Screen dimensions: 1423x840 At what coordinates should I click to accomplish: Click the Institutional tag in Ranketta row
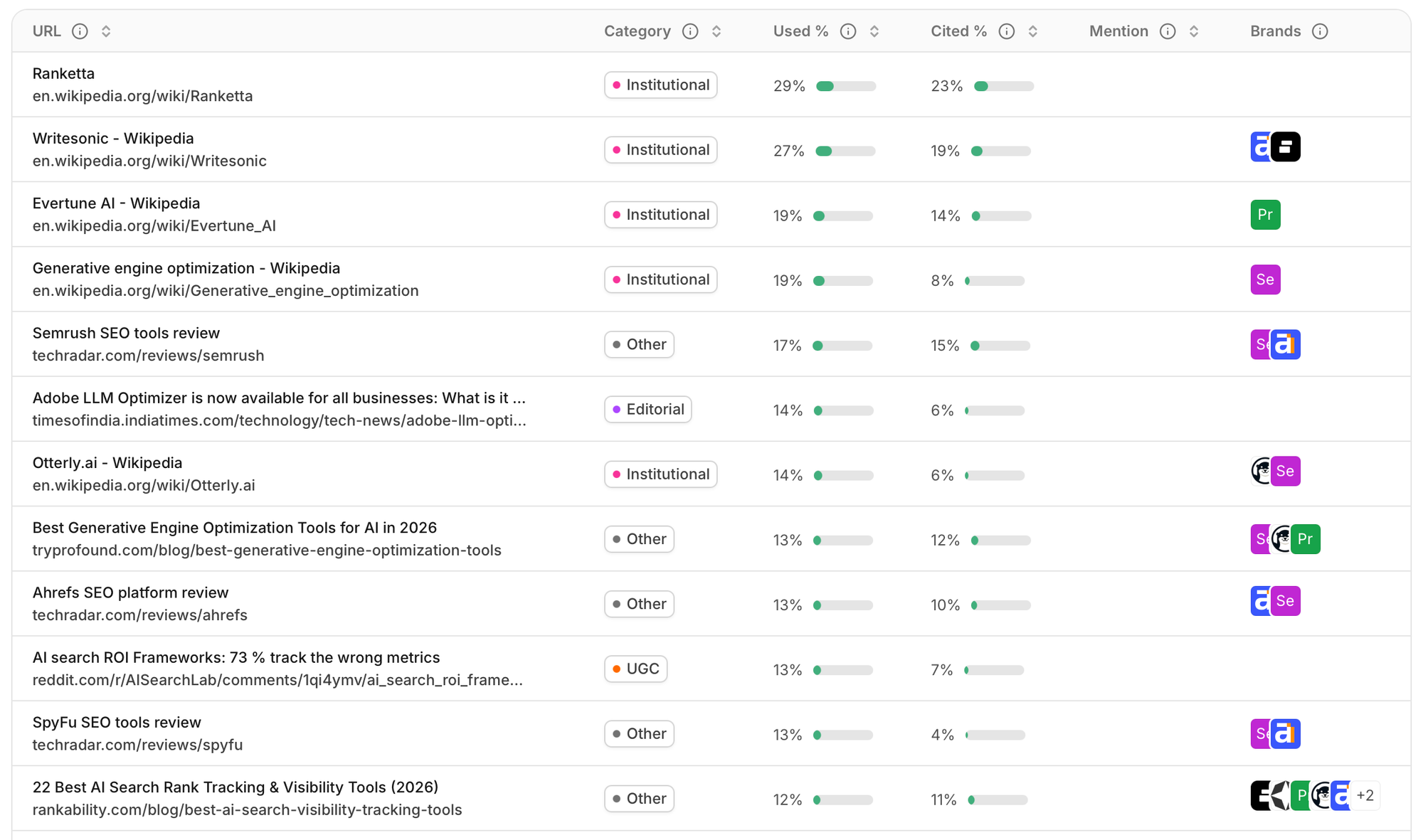[661, 85]
